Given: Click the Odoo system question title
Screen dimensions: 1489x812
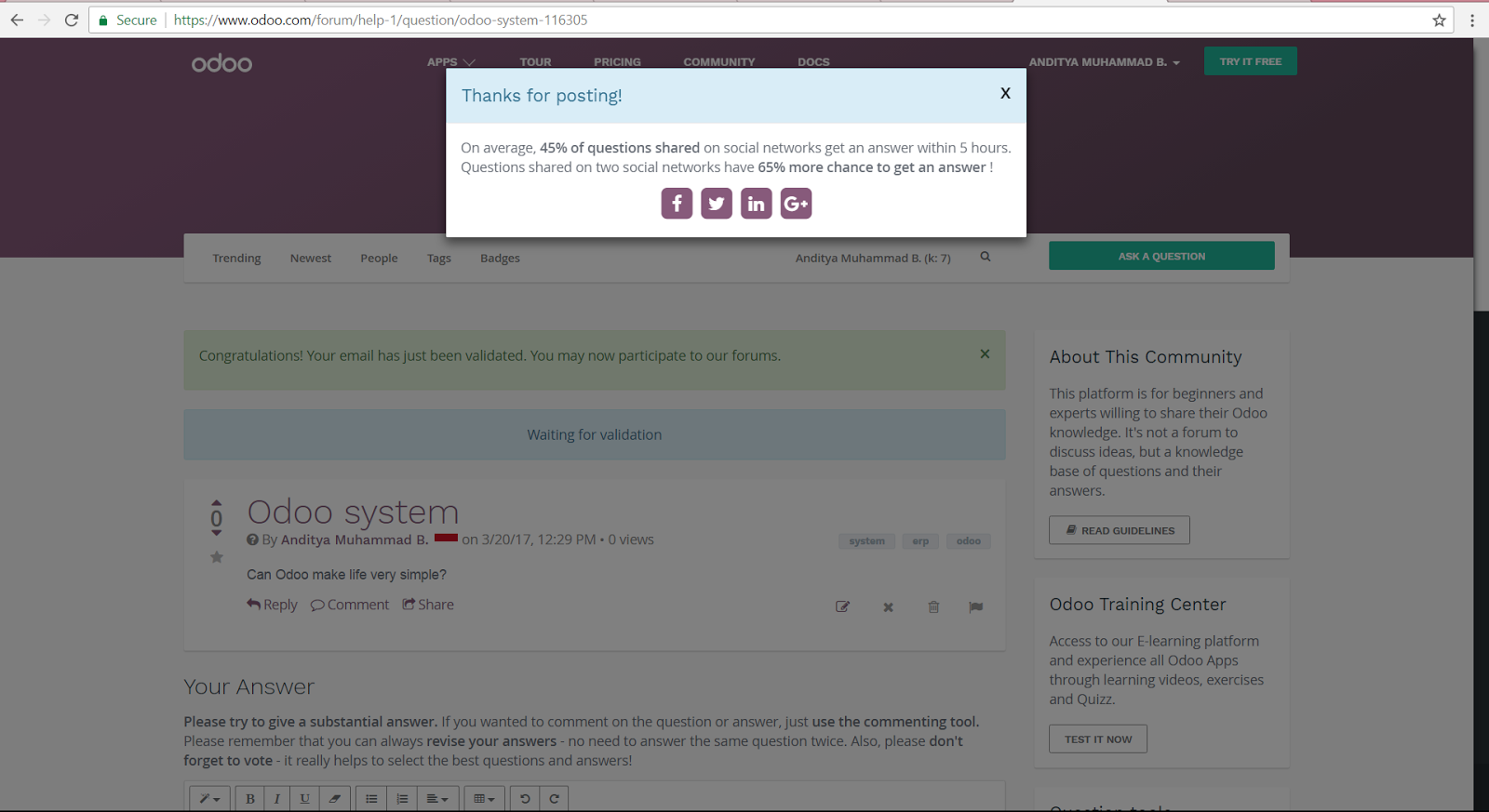Looking at the screenshot, I should point(353,512).
